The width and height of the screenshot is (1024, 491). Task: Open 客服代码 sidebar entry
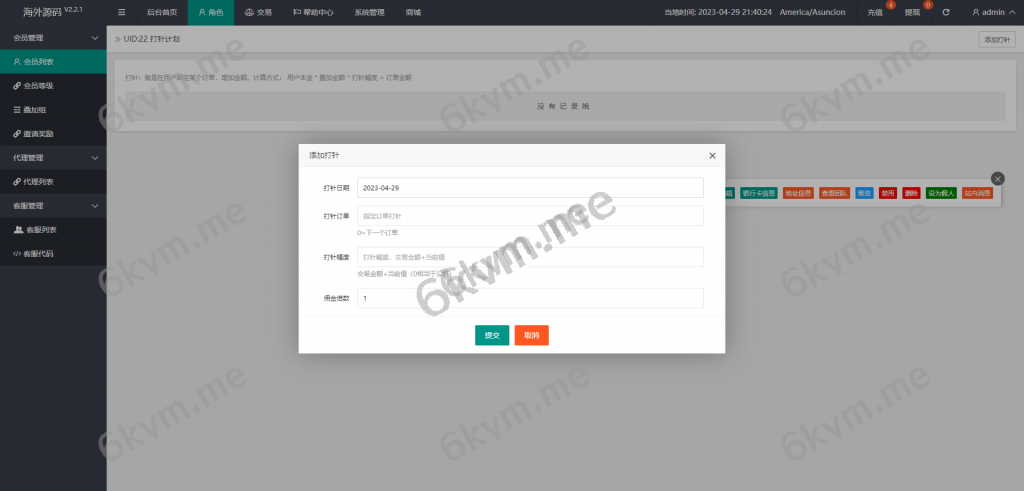pyautogui.click(x=40, y=253)
